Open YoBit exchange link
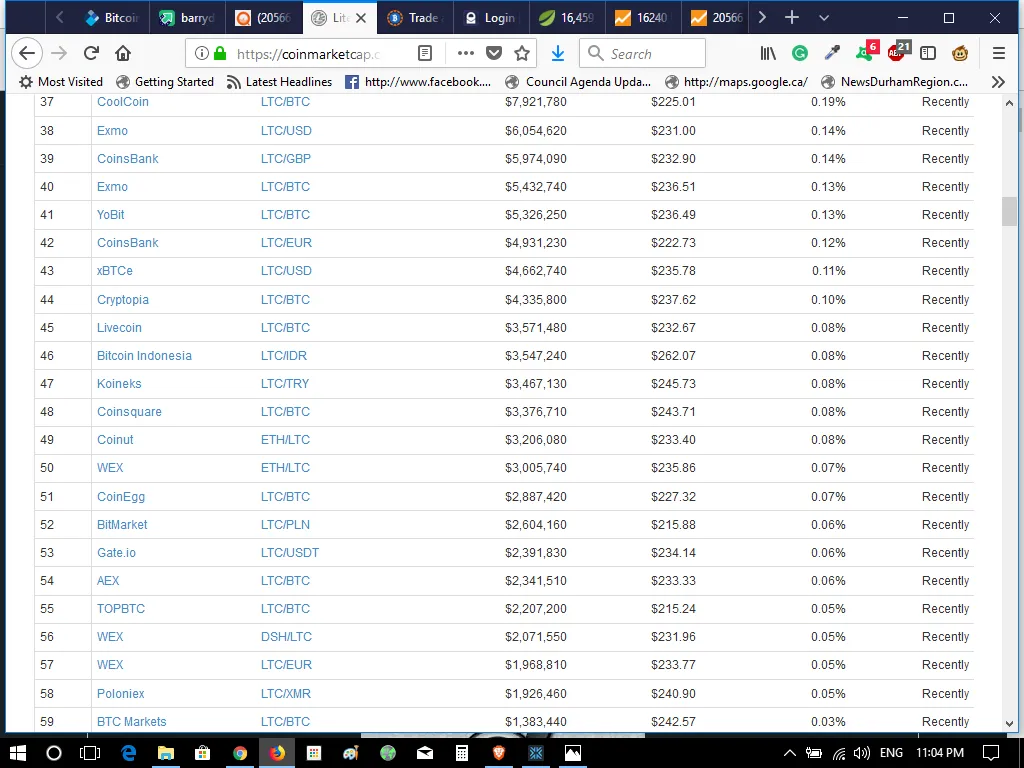This screenshot has height=768, width=1024. pyautogui.click(x=110, y=215)
